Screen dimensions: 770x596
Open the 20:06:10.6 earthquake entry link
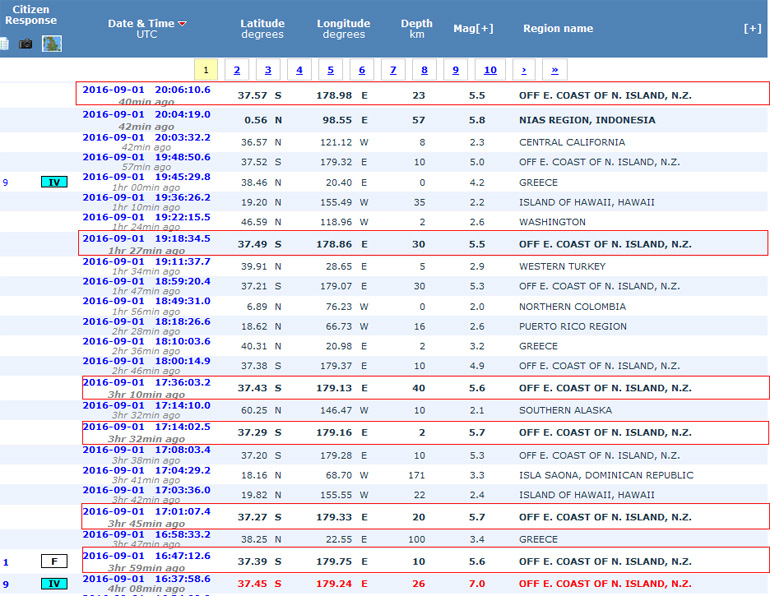(x=146, y=89)
